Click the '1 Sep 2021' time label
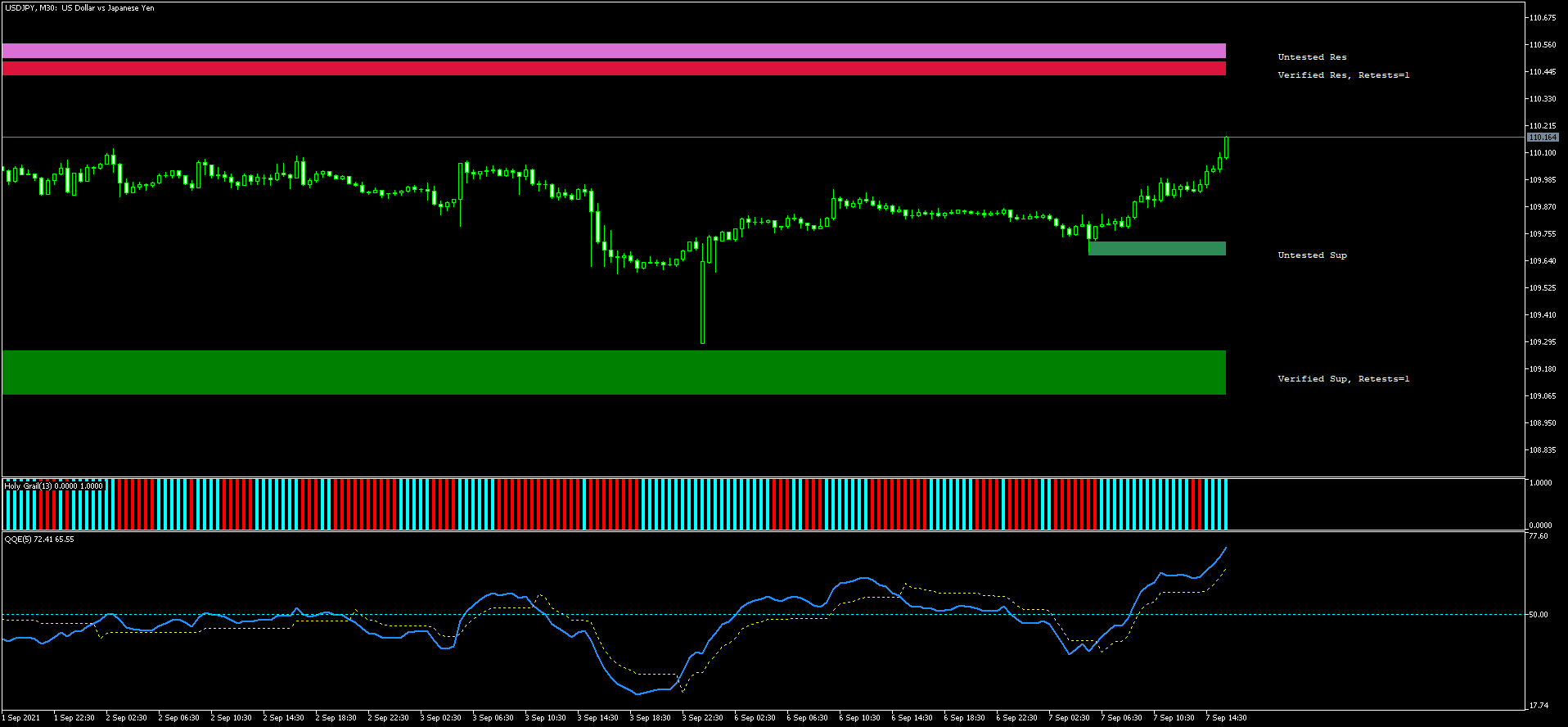This screenshot has height=727, width=1568. tap(20, 718)
